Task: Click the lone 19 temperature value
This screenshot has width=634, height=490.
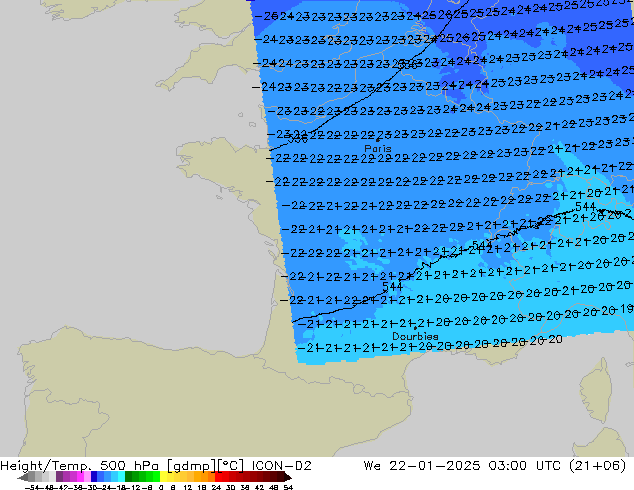Action: pyautogui.click(x=626, y=309)
